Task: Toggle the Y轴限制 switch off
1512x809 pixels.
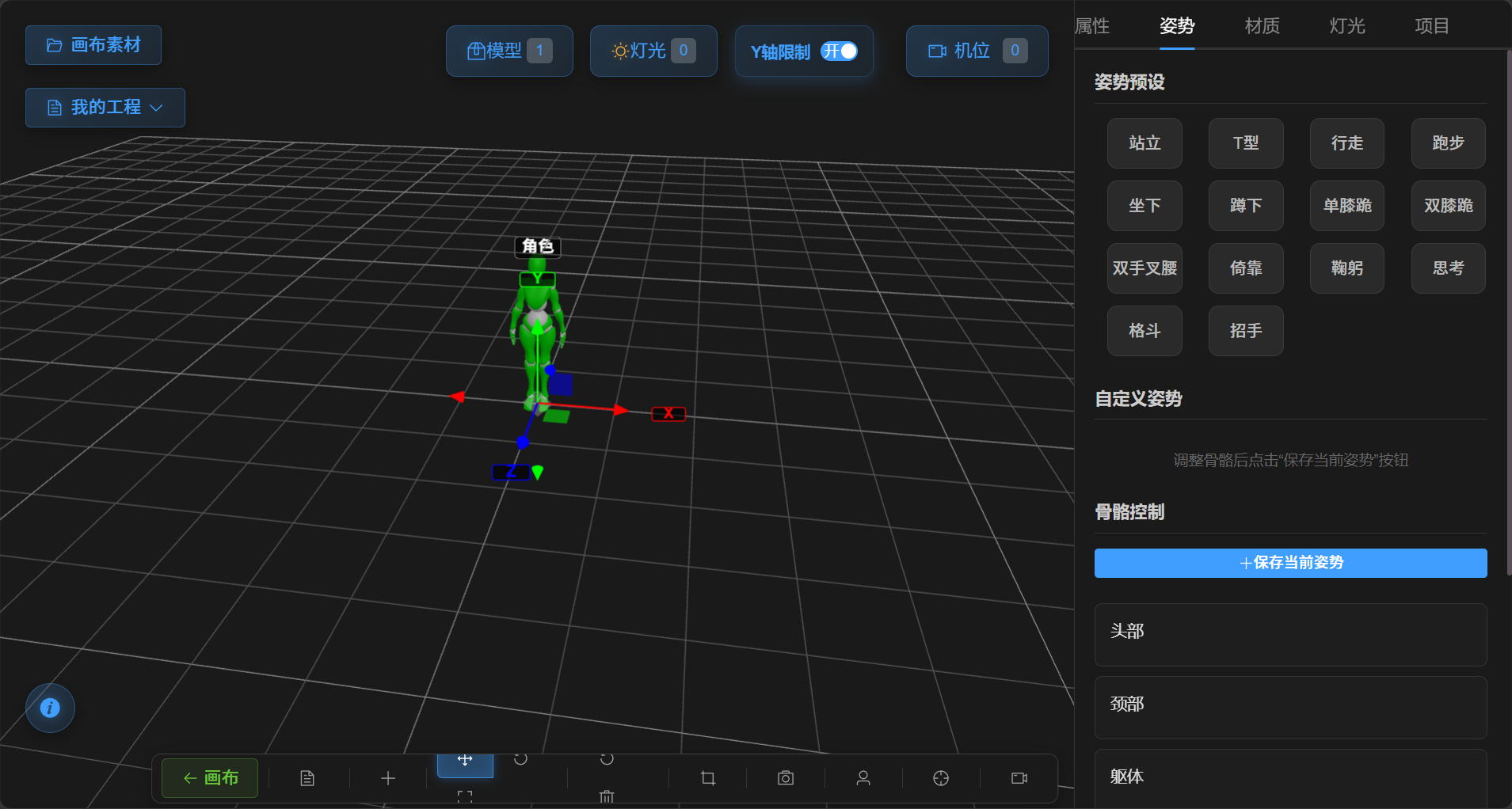Action: point(839,51)
